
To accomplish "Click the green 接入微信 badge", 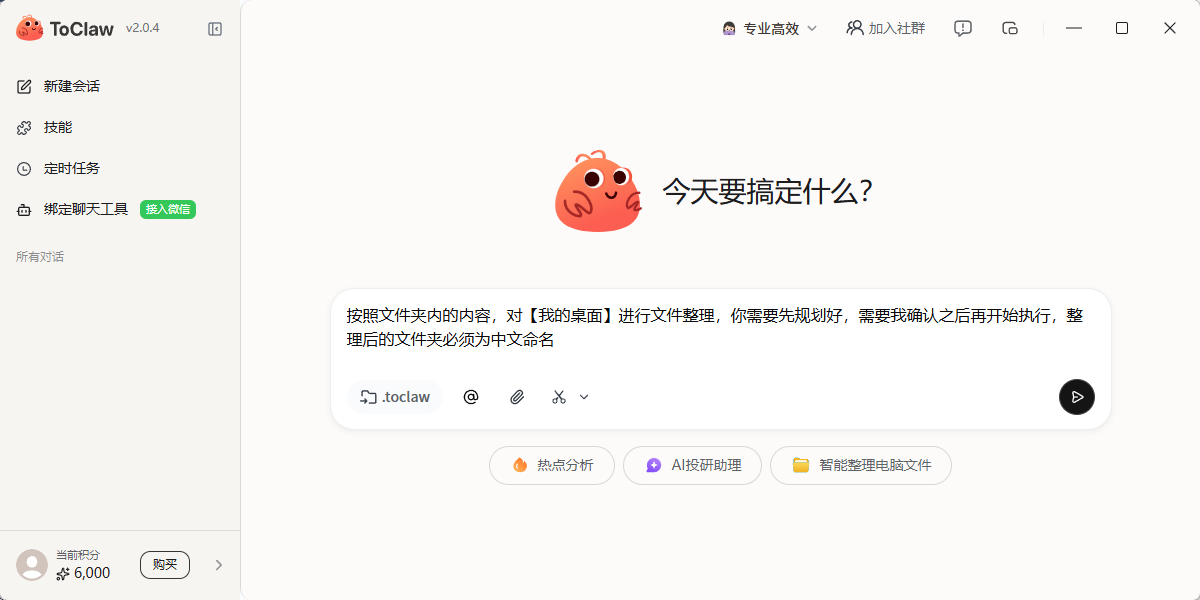I will [x=168, y=209].
